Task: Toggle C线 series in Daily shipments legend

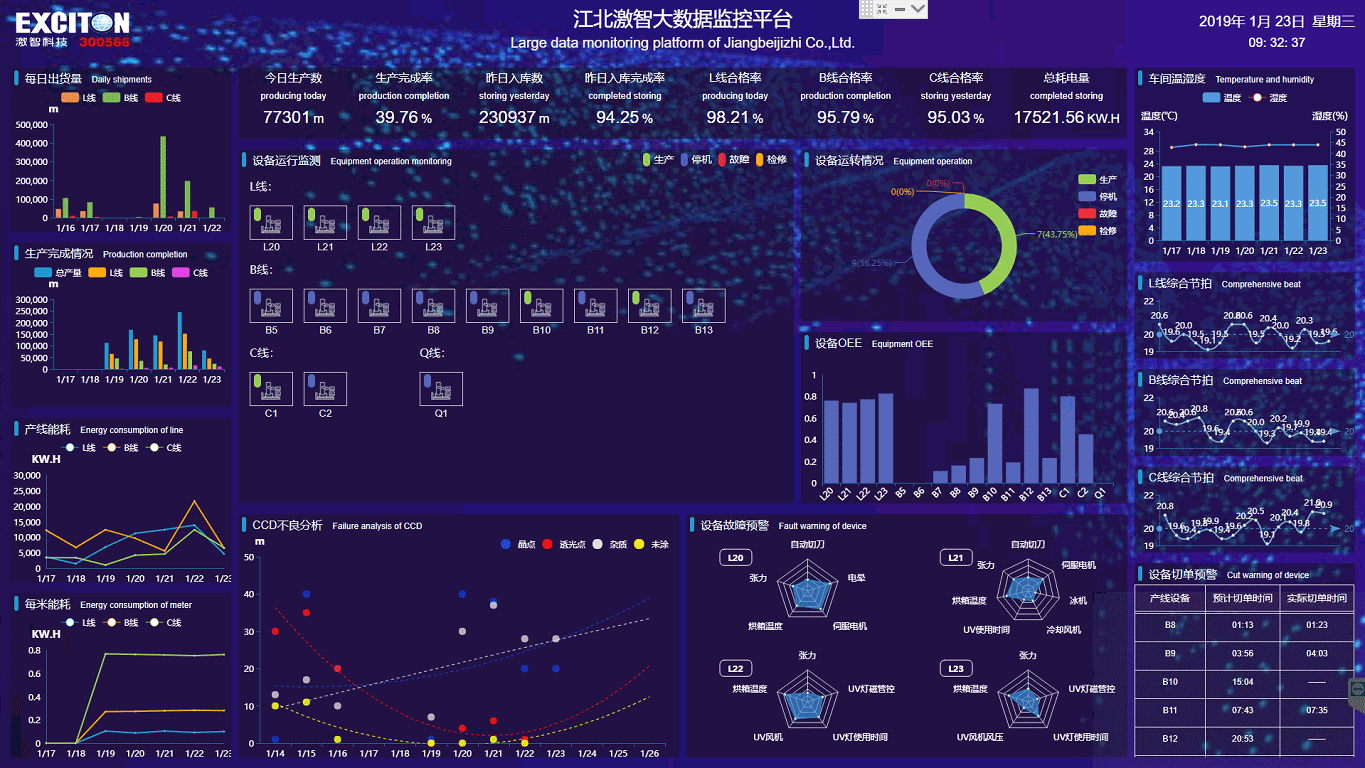Action: (163, 97)
